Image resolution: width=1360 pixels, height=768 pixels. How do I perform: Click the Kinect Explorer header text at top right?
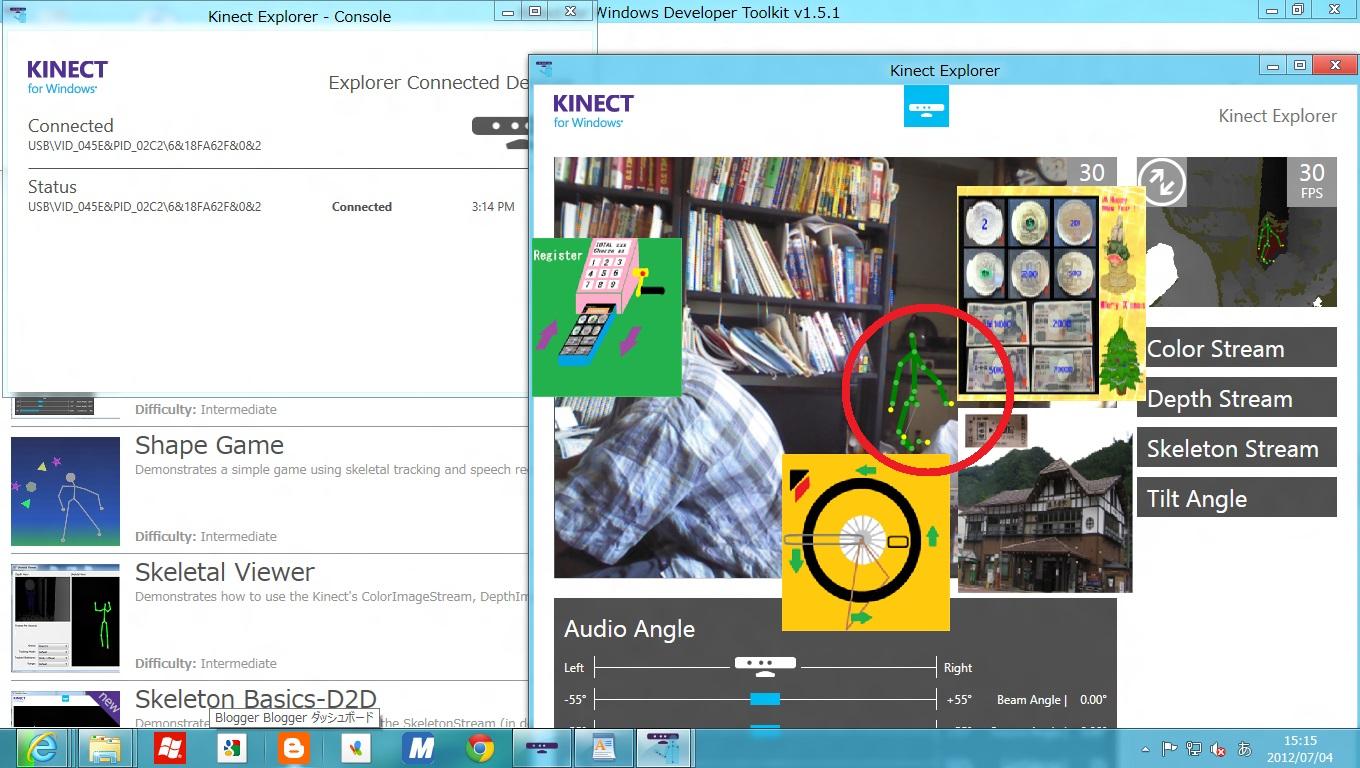click(1277, 116)
